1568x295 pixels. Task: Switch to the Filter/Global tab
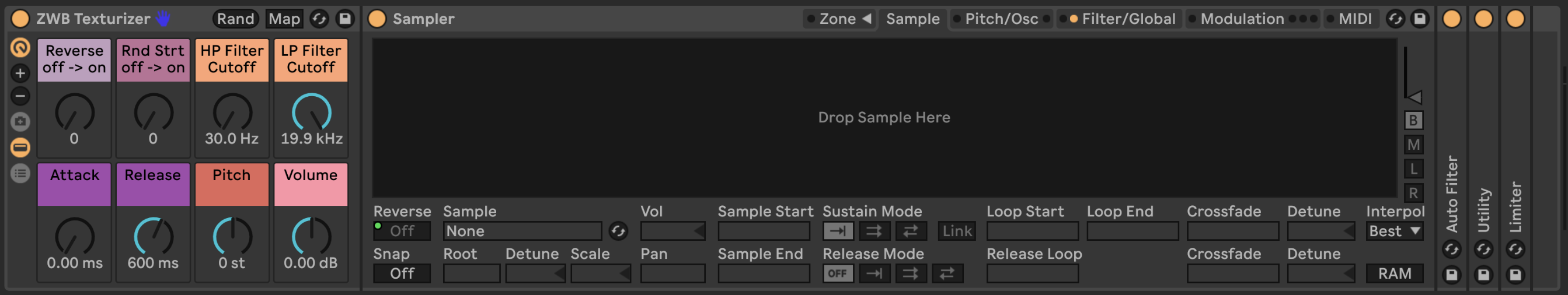pos(1128,19)
